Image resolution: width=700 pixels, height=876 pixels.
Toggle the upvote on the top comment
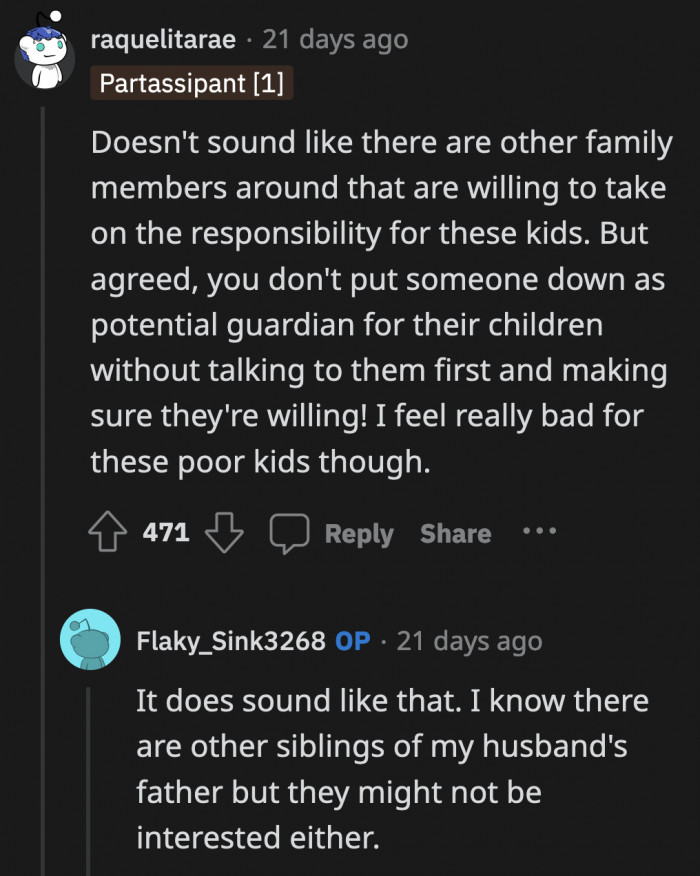(109, 532)
